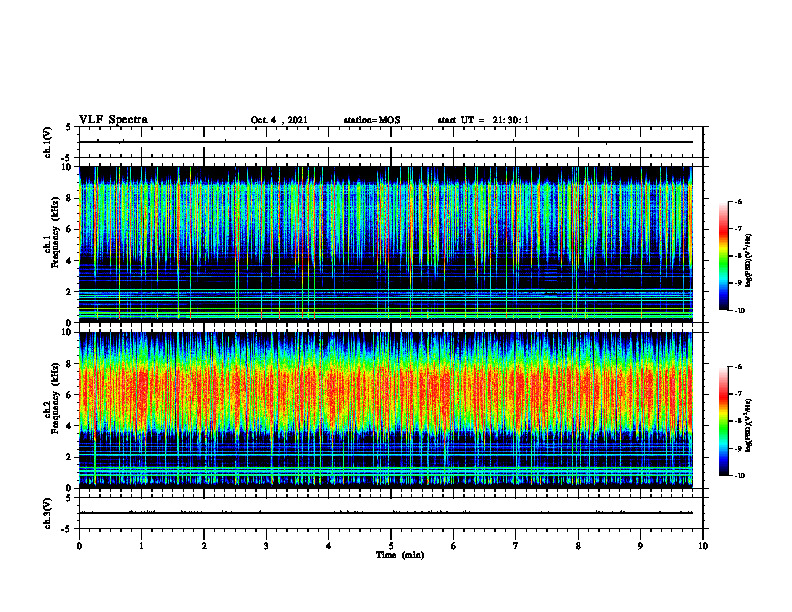Click the '-10' label on ch.1 colorbar

[740, 311]
